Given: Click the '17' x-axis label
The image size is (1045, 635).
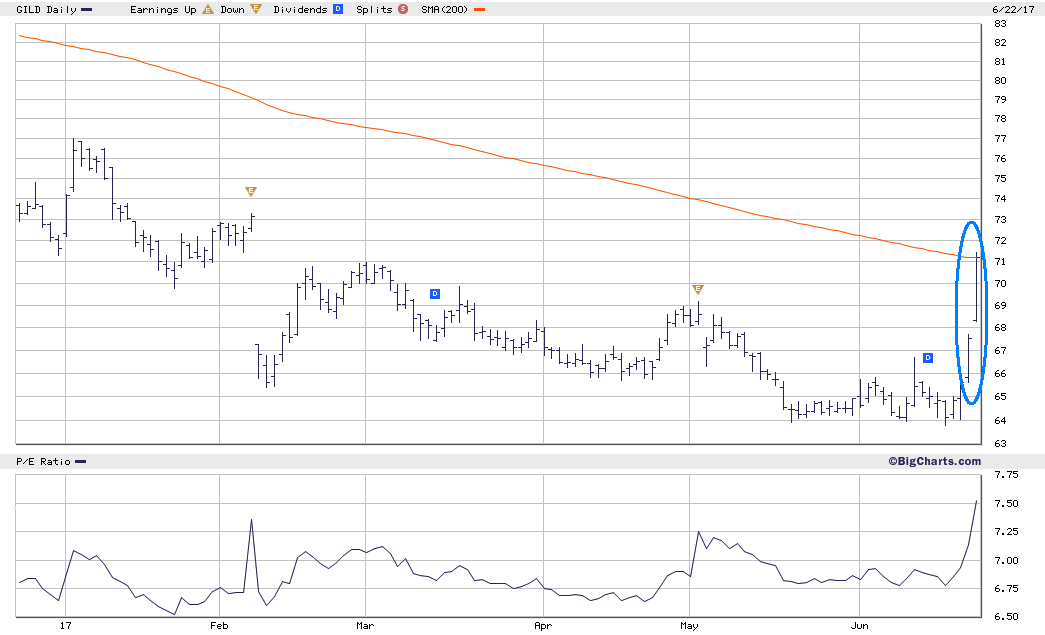Looking at the screenshot, I should click(65, 626).
